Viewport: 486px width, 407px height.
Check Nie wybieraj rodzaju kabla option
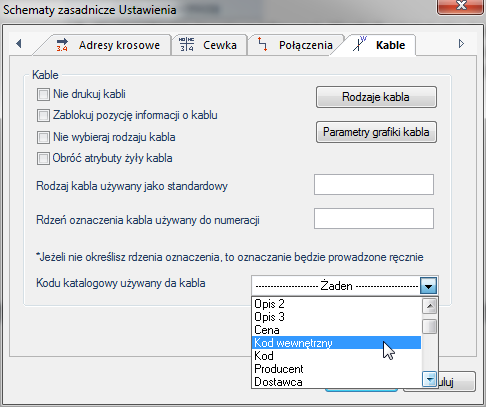coord(43,137)
